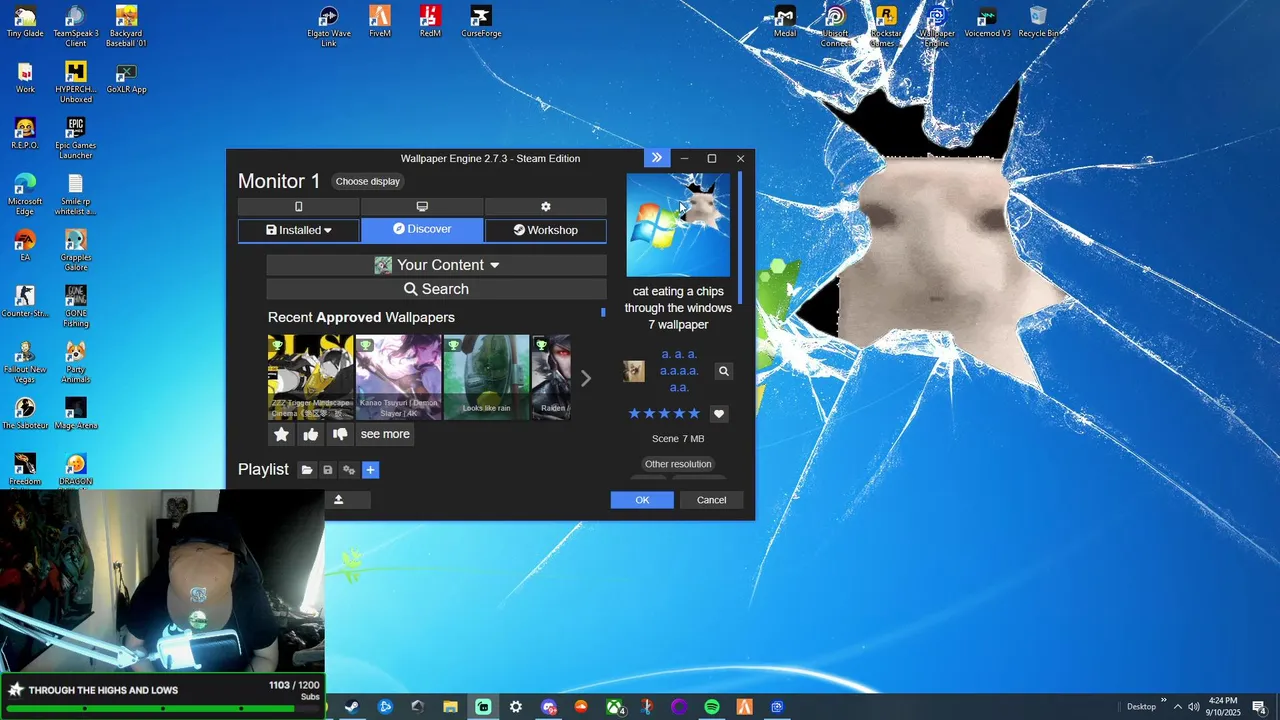This screenshot has width=1280, height=720.
Task: Search author's wallpapers with magnifier icon
Action: 724,371
